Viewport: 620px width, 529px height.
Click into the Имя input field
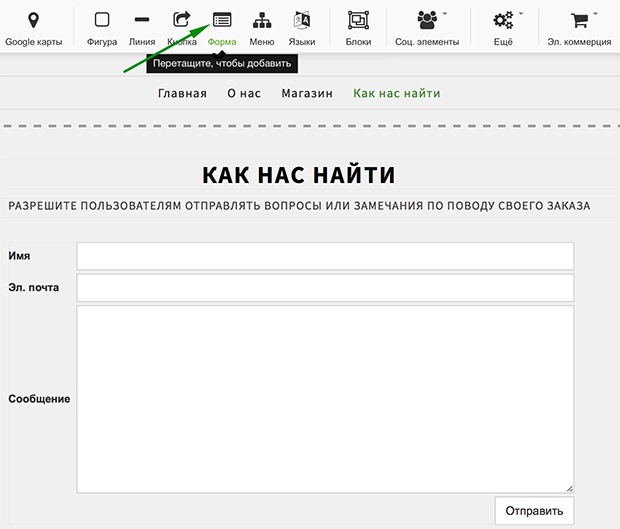pos(325,256)
